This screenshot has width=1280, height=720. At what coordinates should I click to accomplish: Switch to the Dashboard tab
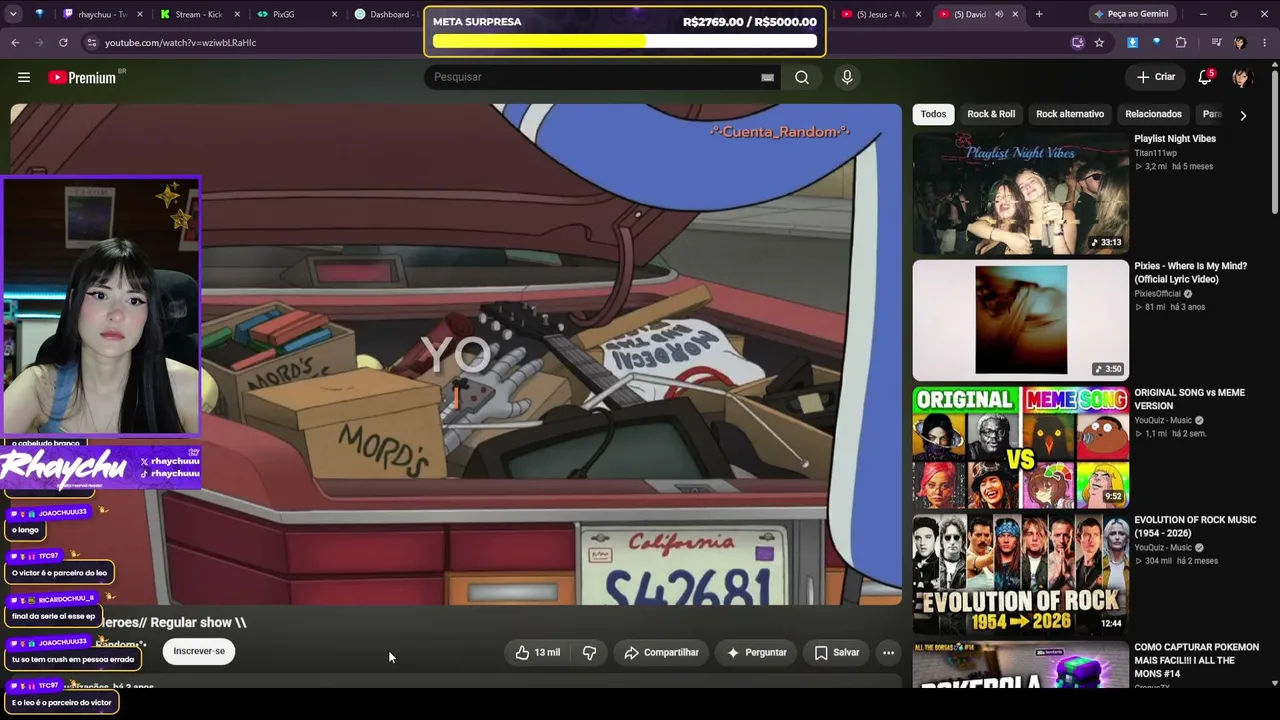[385, 14]
